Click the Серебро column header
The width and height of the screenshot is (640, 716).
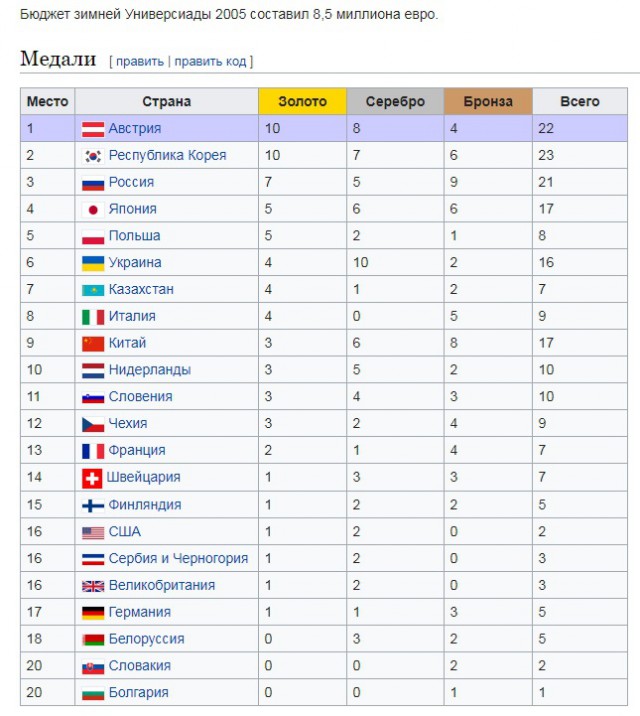click(395, 101)
